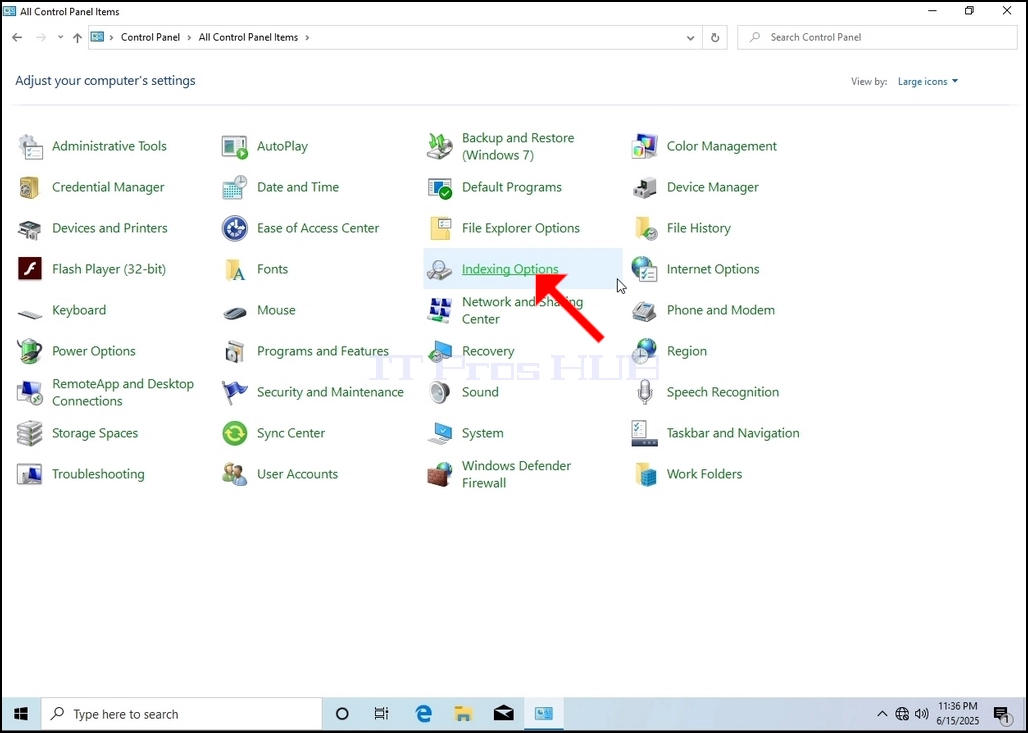
Task: Expand chevron after All Control Panel Items
Action: (307, 37)
